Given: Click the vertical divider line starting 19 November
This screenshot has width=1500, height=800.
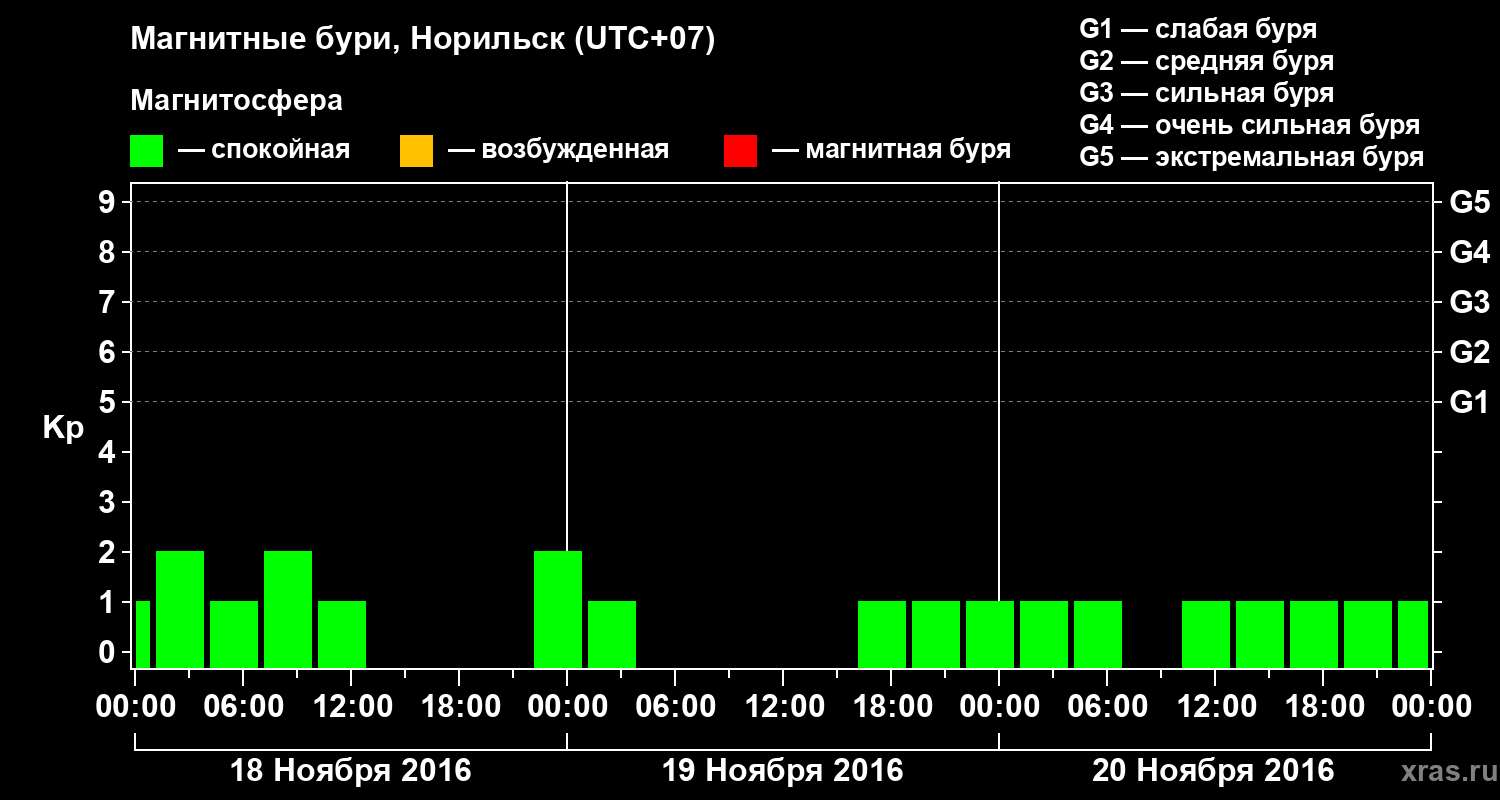Looking at the screenshot, I should coord(567,366).
